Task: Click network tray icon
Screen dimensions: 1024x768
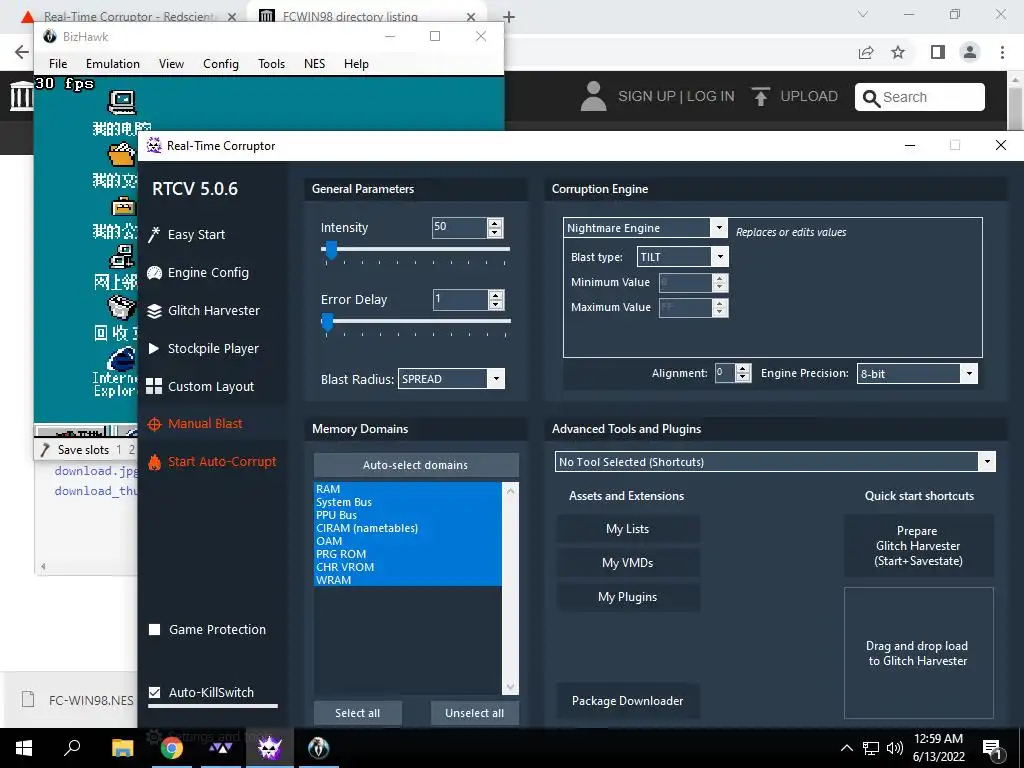Action: (871, 748)
